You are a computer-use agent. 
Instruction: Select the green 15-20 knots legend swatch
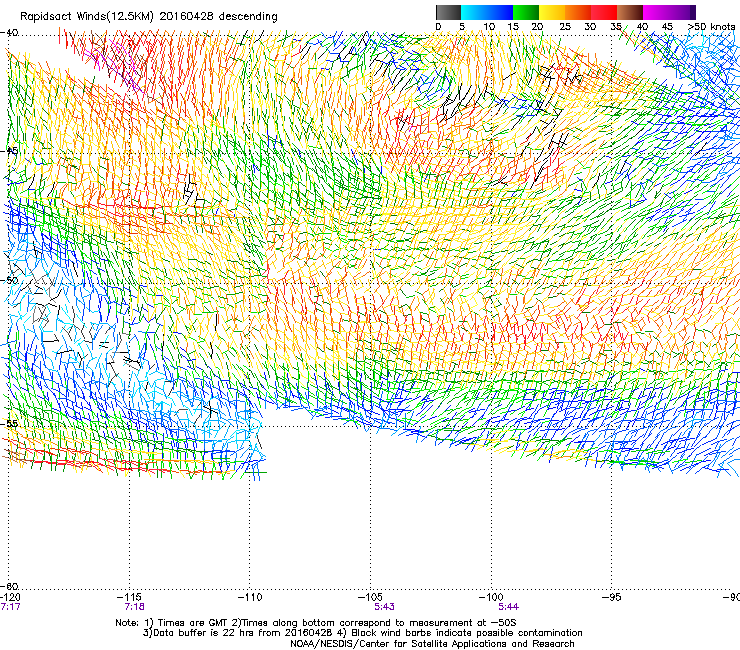(x=526, y=12)
